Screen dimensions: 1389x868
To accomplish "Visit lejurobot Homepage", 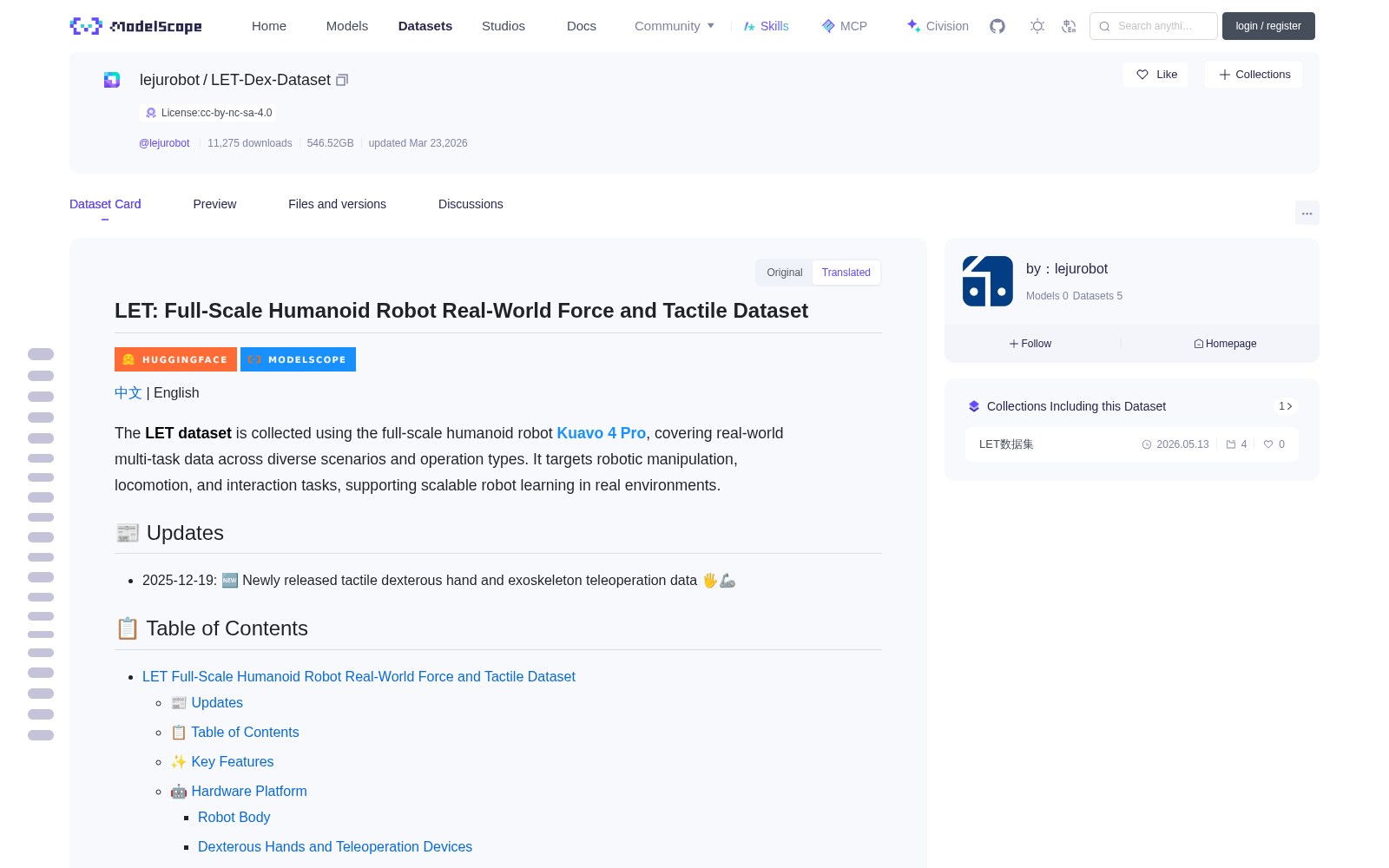I will 1225,344.
